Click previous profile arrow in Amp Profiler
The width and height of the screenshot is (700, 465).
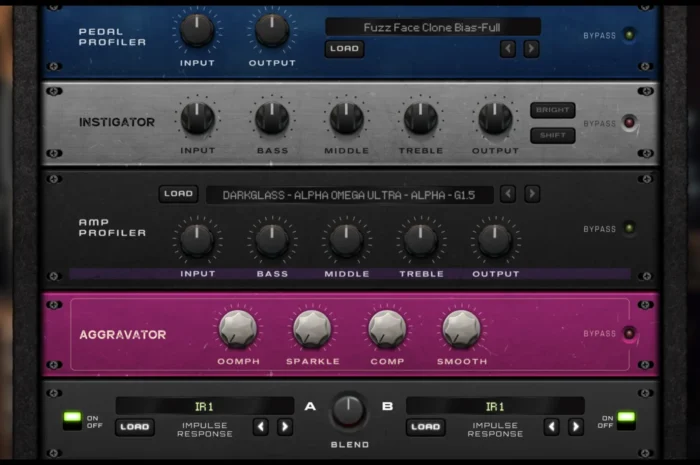tap(508, 194)
